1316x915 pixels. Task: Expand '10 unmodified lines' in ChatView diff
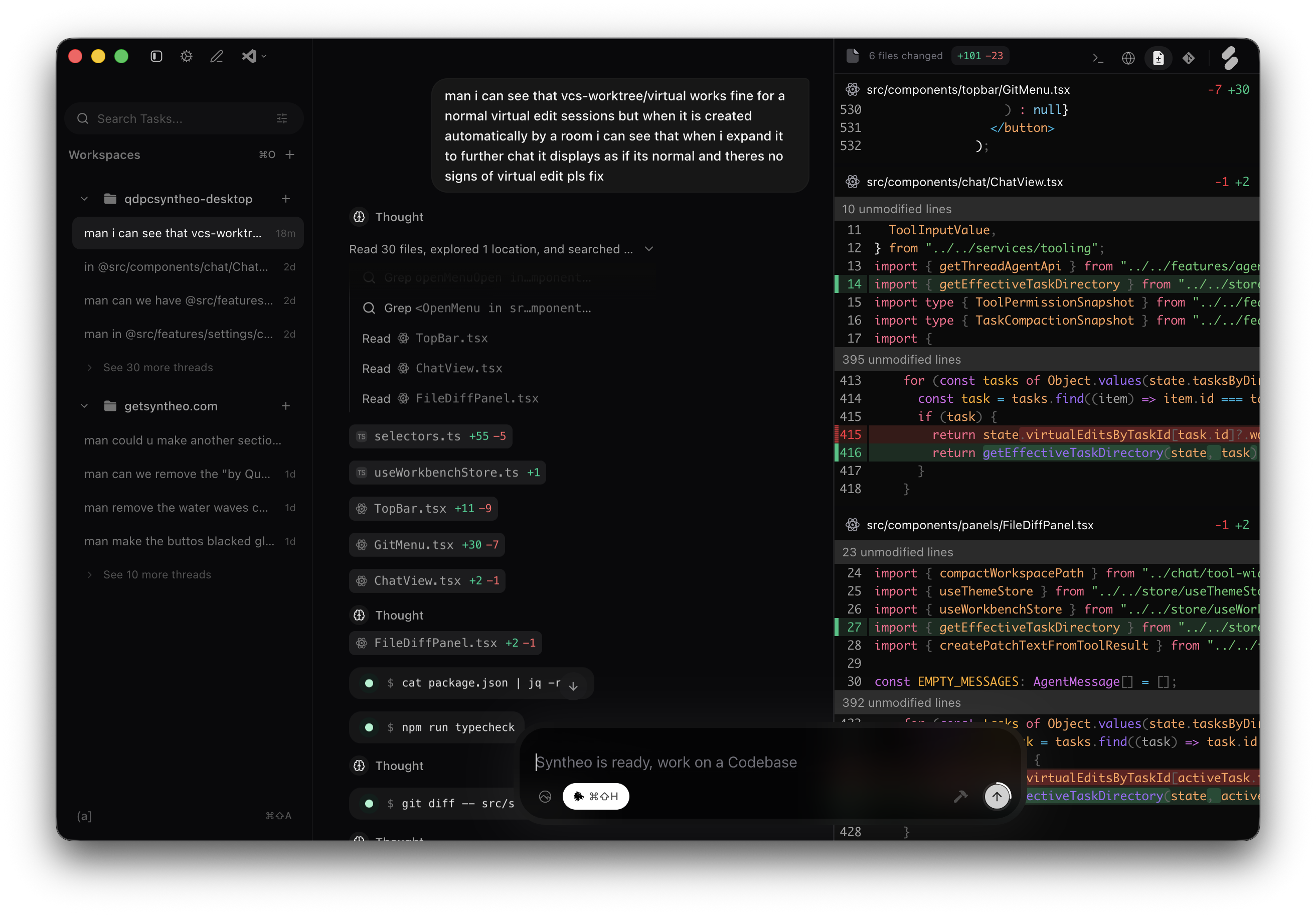[1047, 209]
